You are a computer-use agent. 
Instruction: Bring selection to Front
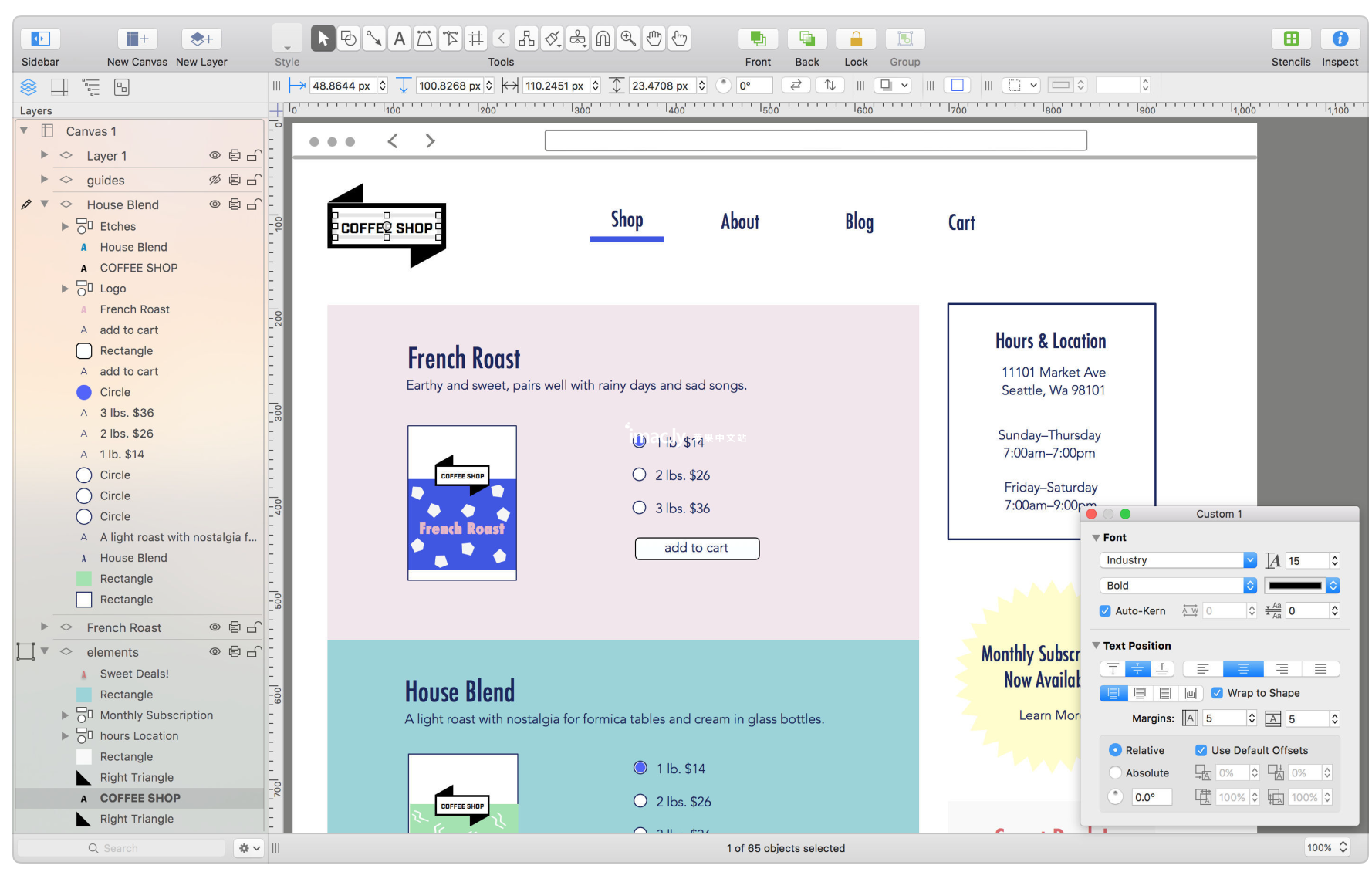click(758, 39)
